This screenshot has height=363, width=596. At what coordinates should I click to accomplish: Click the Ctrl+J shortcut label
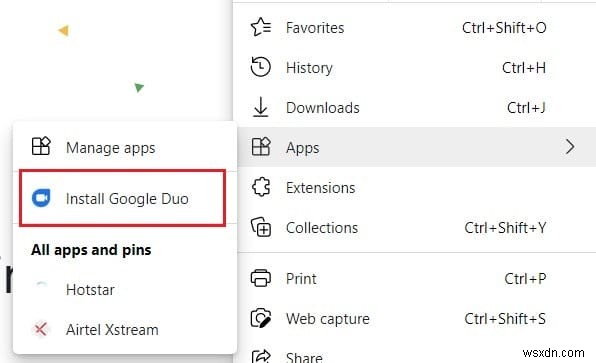(526, 108)
